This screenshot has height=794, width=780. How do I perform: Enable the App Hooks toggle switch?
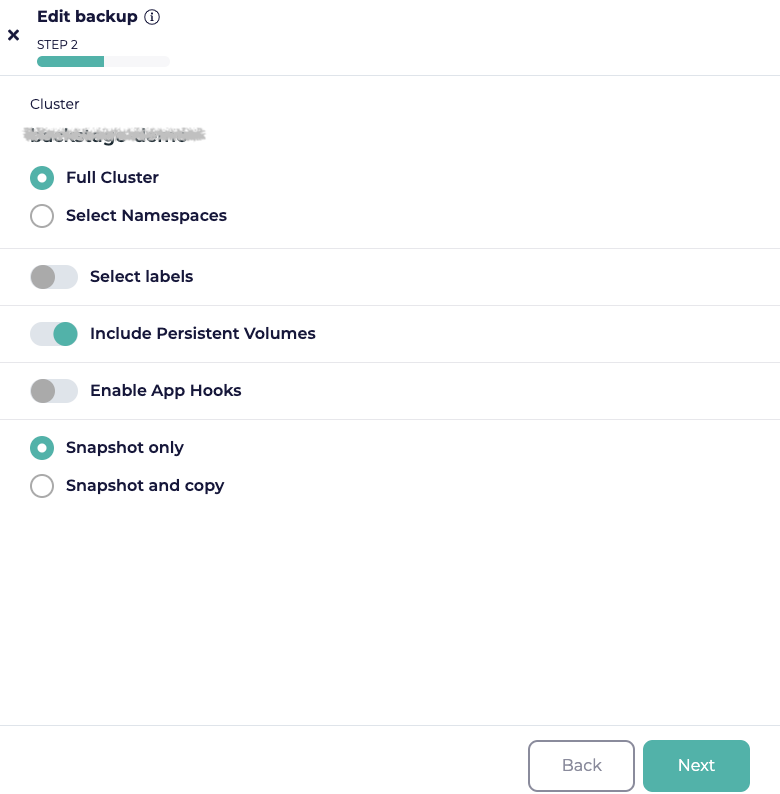[54, 391]
